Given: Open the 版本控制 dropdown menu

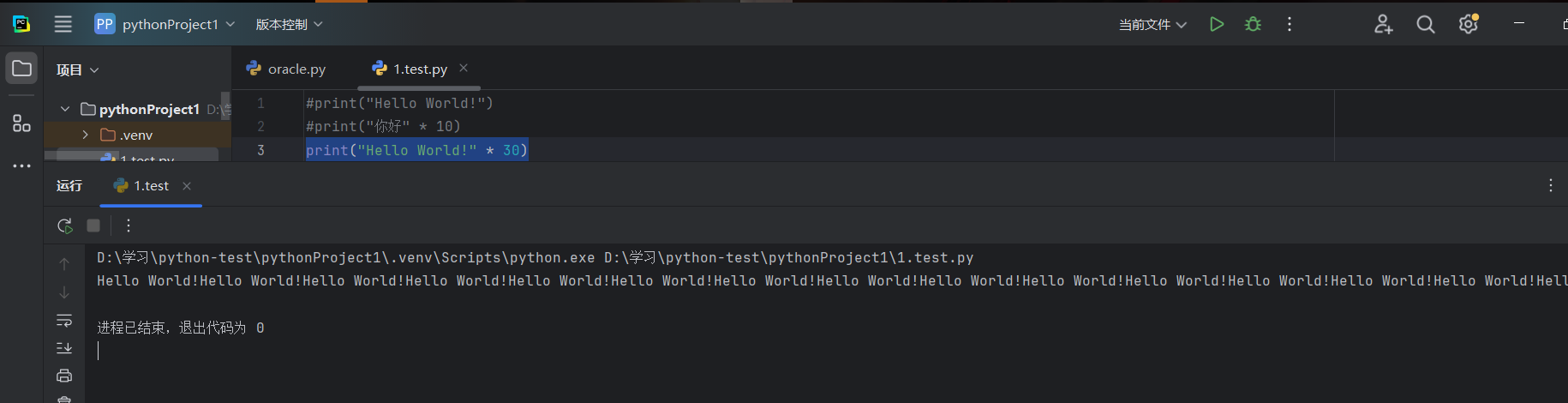Looking at the screenshot, I should point(289,24).
